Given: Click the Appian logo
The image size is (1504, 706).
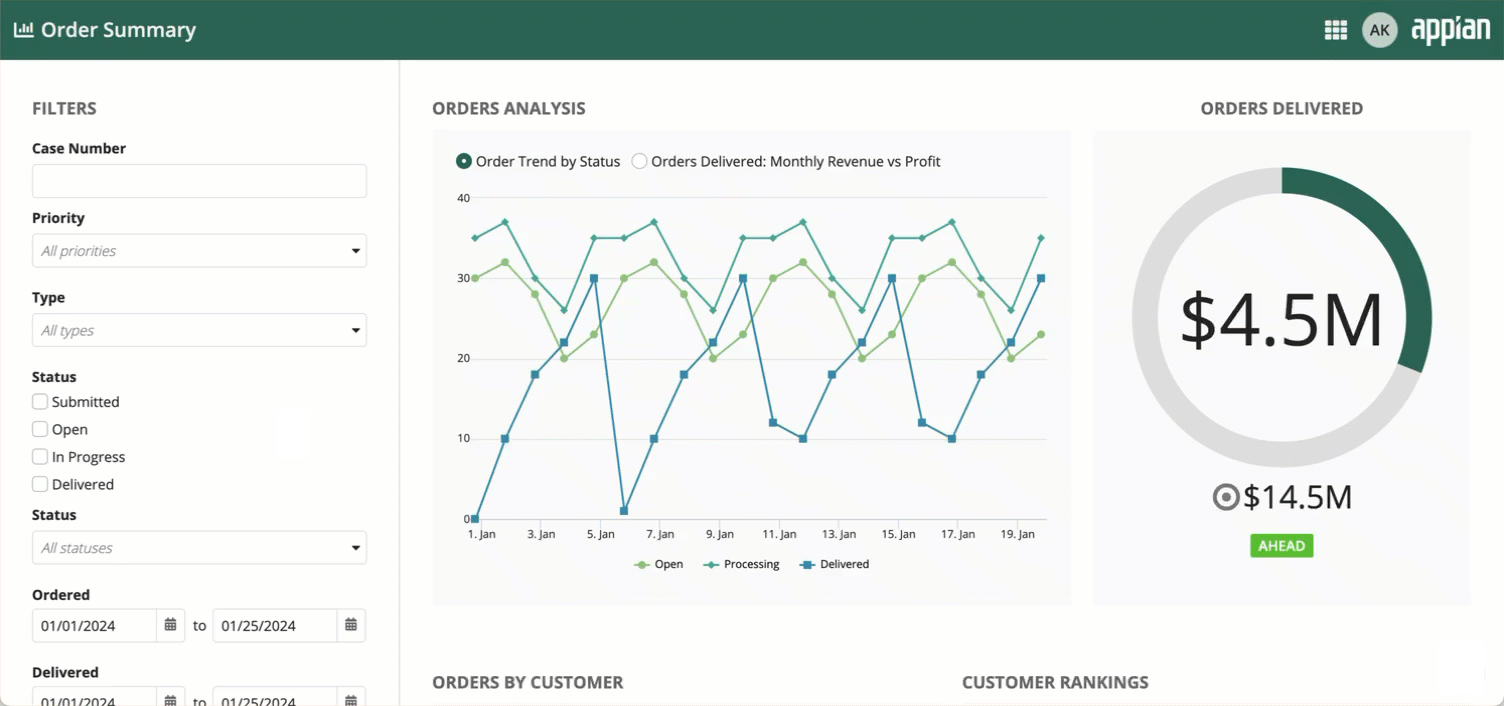Looking at the screenshot, I should pos(1450,30).
